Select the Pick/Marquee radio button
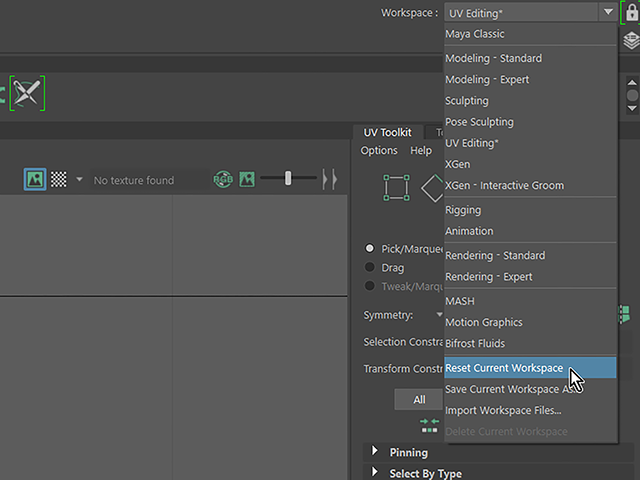This screenshot has height=480, width=640. click(x=369, y=248)
